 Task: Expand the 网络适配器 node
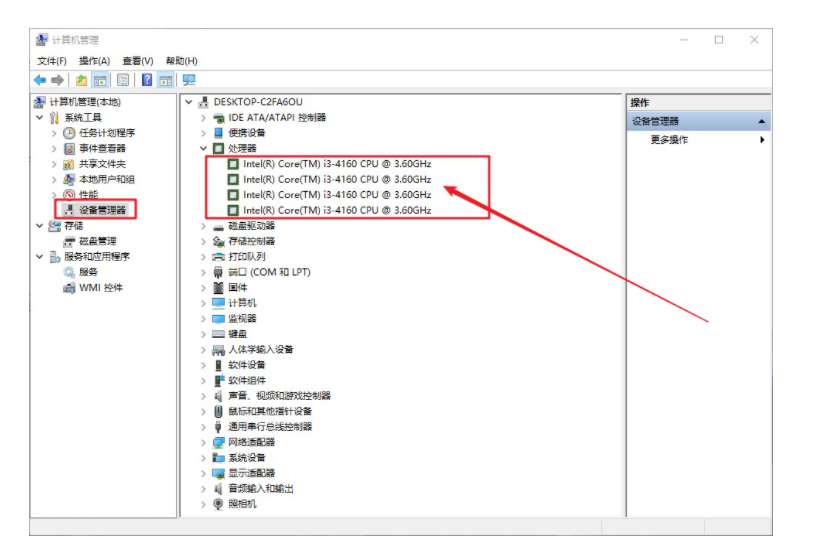(204, 442)
